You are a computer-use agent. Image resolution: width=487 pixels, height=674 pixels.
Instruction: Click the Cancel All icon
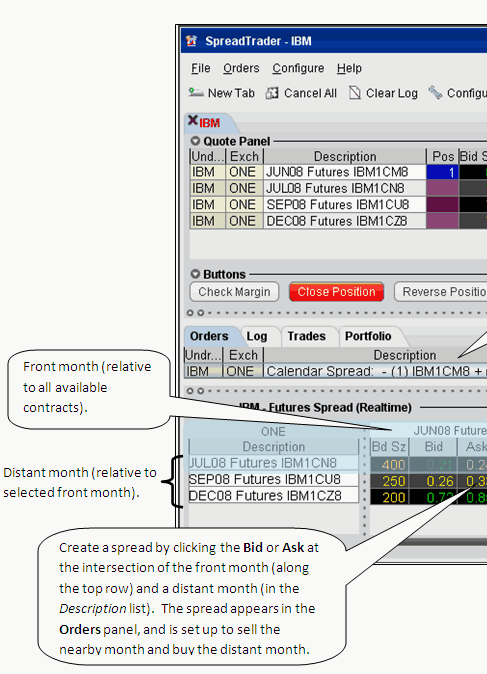(272, 93)
